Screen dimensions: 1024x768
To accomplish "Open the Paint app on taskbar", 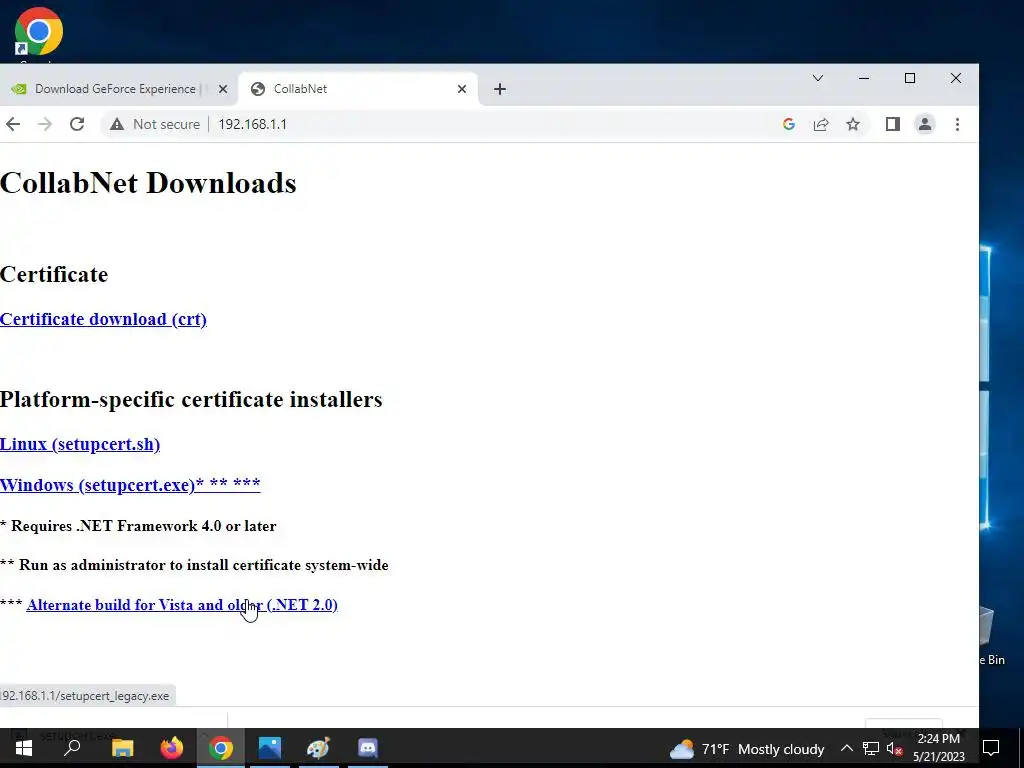I will tap(319, 748).
